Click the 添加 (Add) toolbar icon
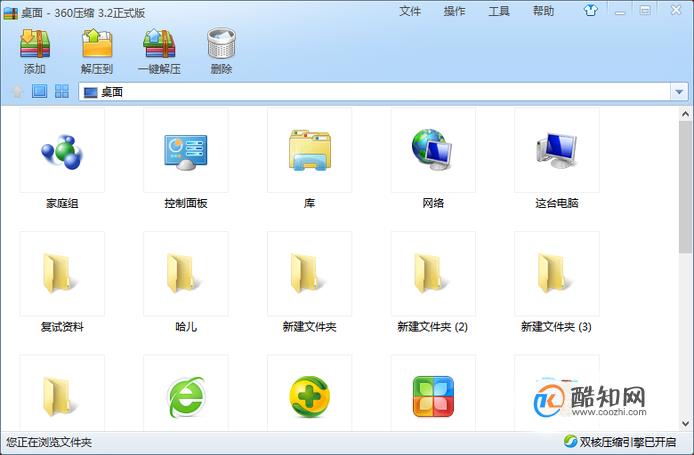Viewport: 694px width, 455px height. click(x=35, y=43)
